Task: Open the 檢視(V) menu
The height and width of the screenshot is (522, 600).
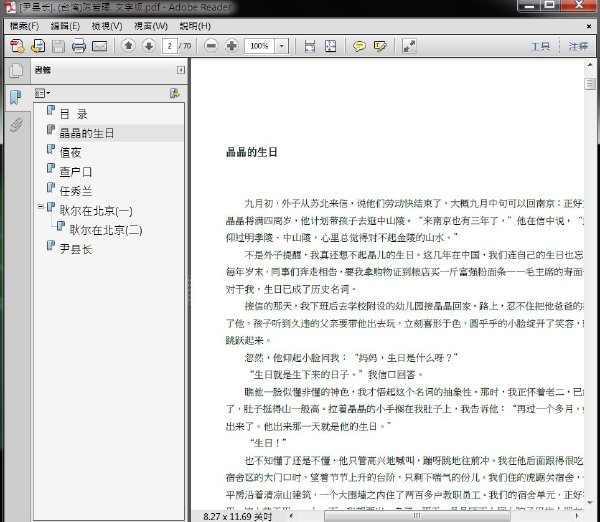Action: [x=107, y=26]
